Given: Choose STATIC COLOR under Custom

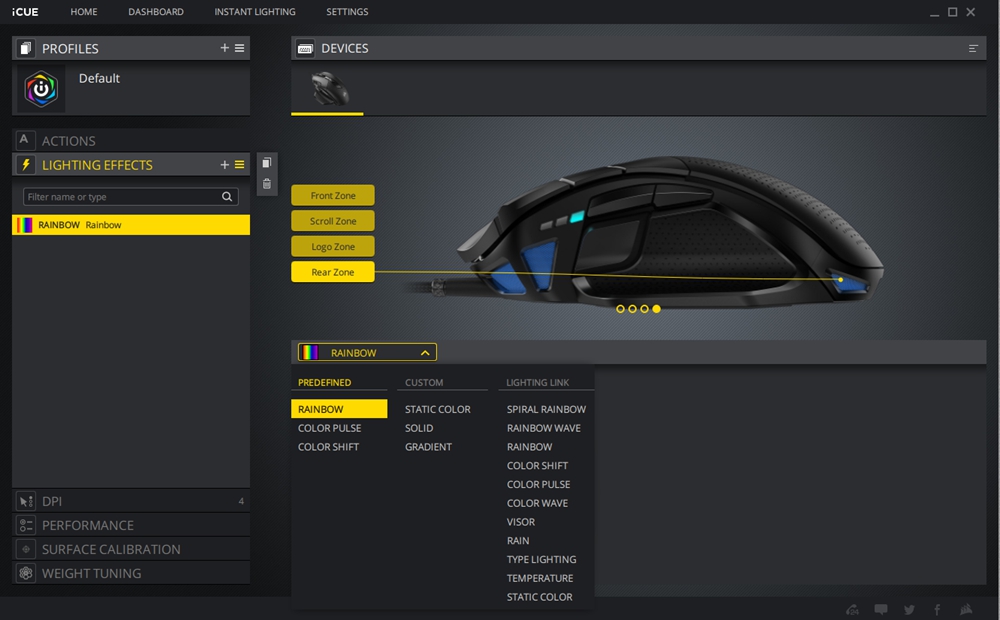Looking at the screenshot, I should [438, 410].
